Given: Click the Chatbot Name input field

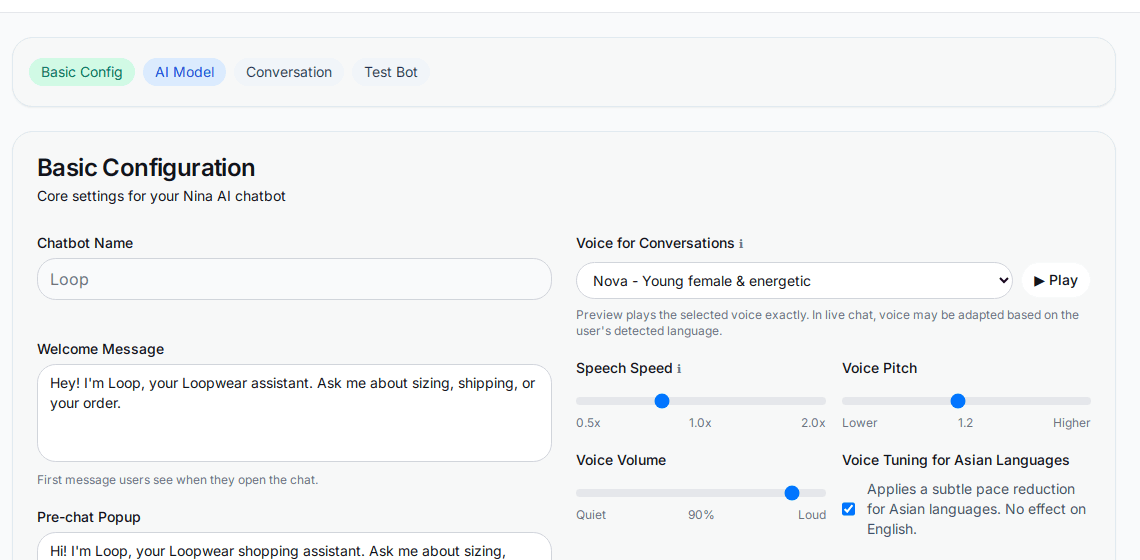Looking at the screenshot, I should point(294,279).
